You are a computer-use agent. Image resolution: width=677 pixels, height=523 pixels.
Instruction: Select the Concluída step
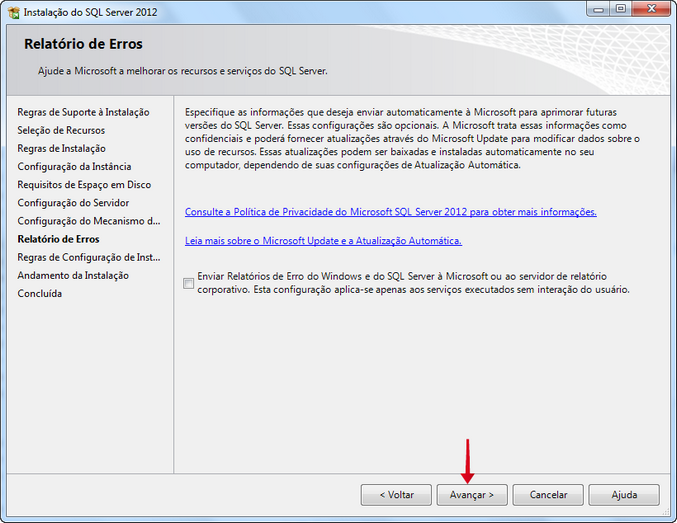click(x=40, y=294)
